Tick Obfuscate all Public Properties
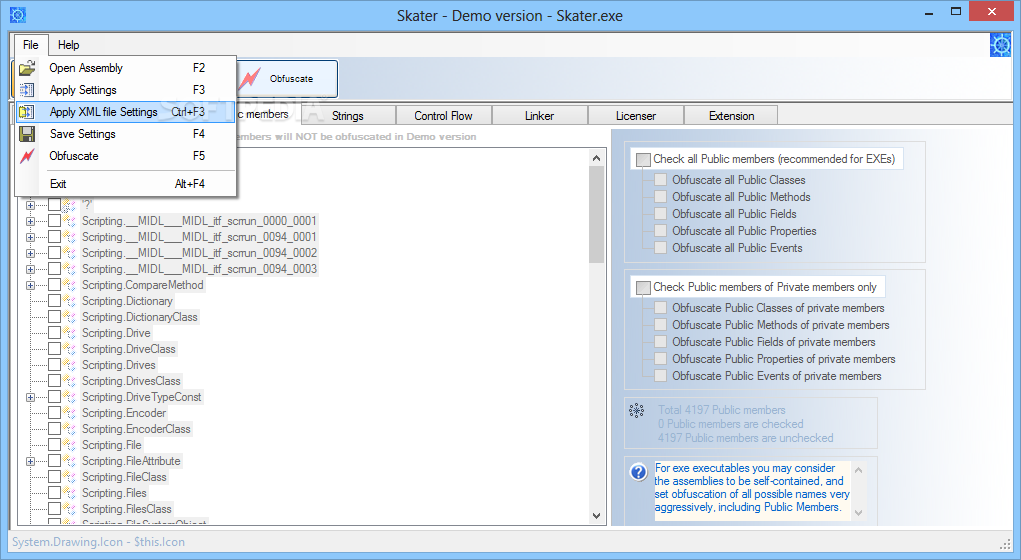 (x=660, y=231)
